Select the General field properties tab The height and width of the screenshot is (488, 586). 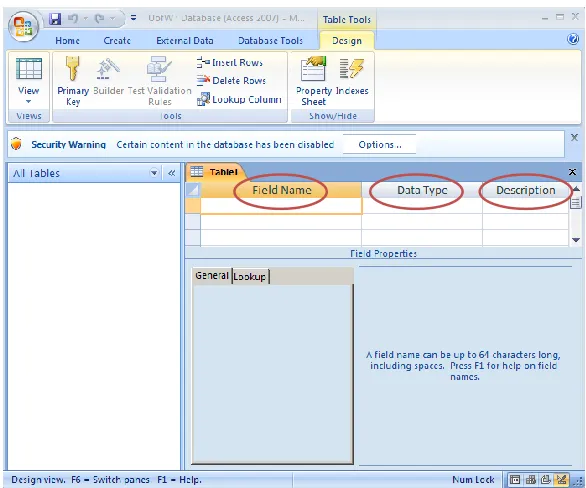212,275
